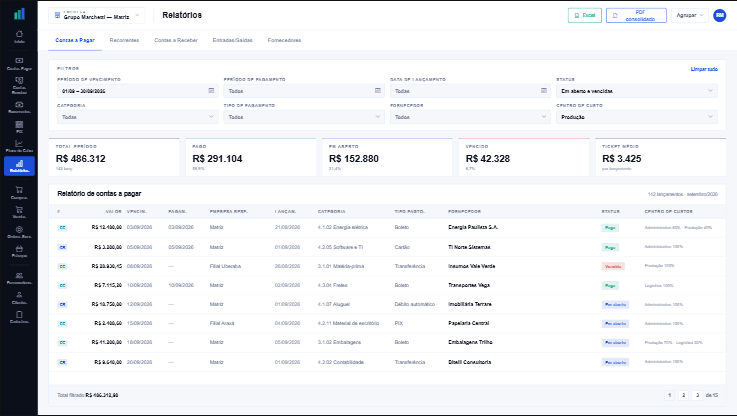The height and width of the screenshot is (416, 737).
Task: Click the Filial Uberaba company cell
Action: (225, 266)
